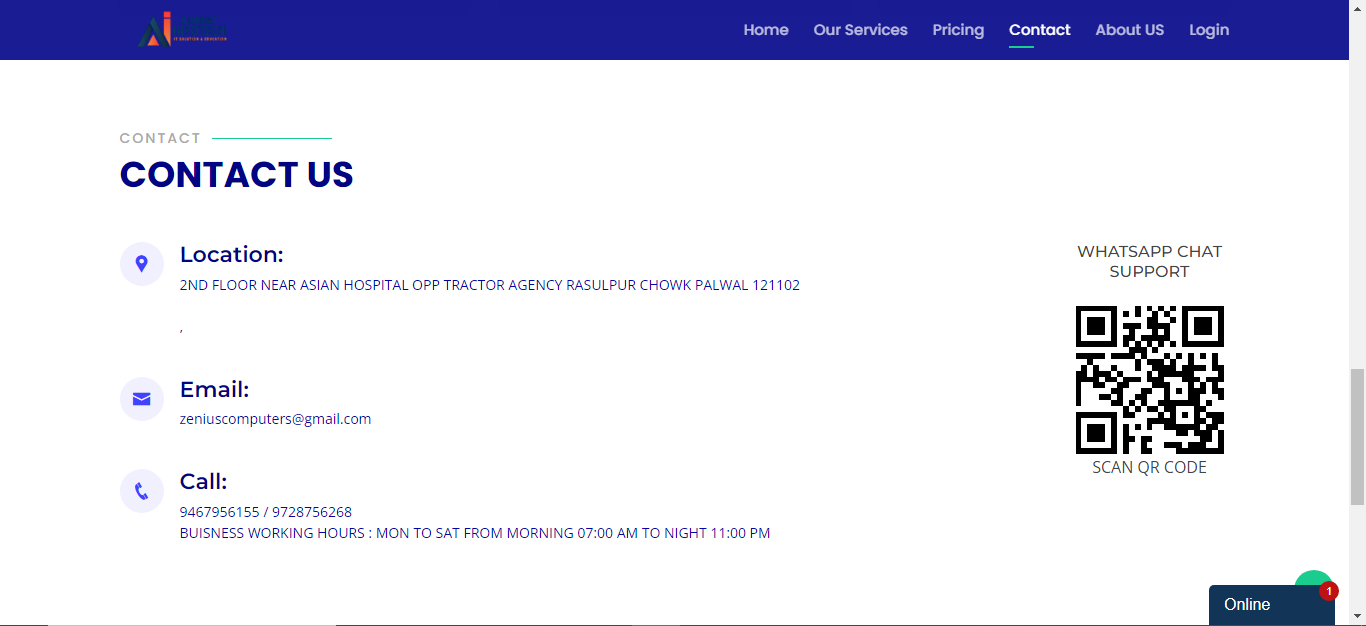This screenshot has width=1366, height=626.
Task: Click the zeniuscomputers@gmail.com email address
Action: point(275,419)
